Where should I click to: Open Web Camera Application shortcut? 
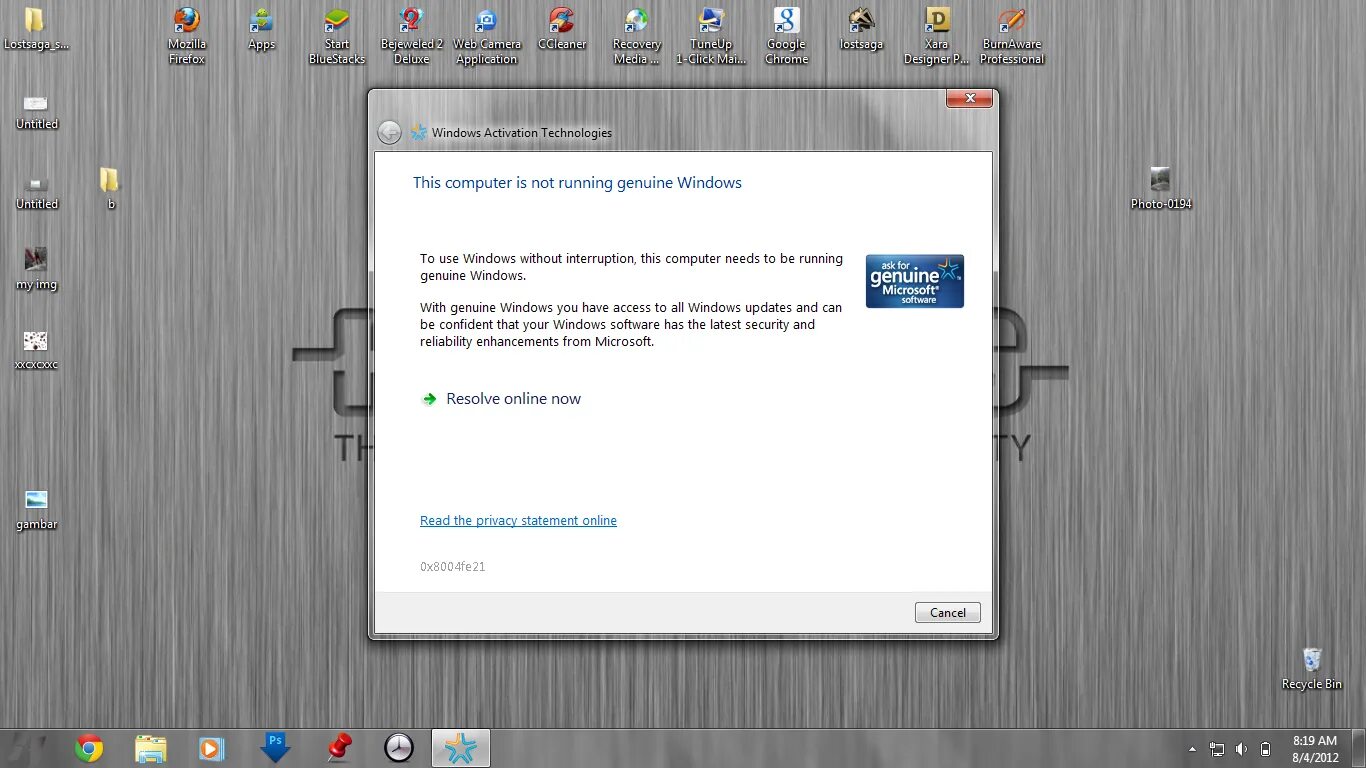tap(487, 36)
